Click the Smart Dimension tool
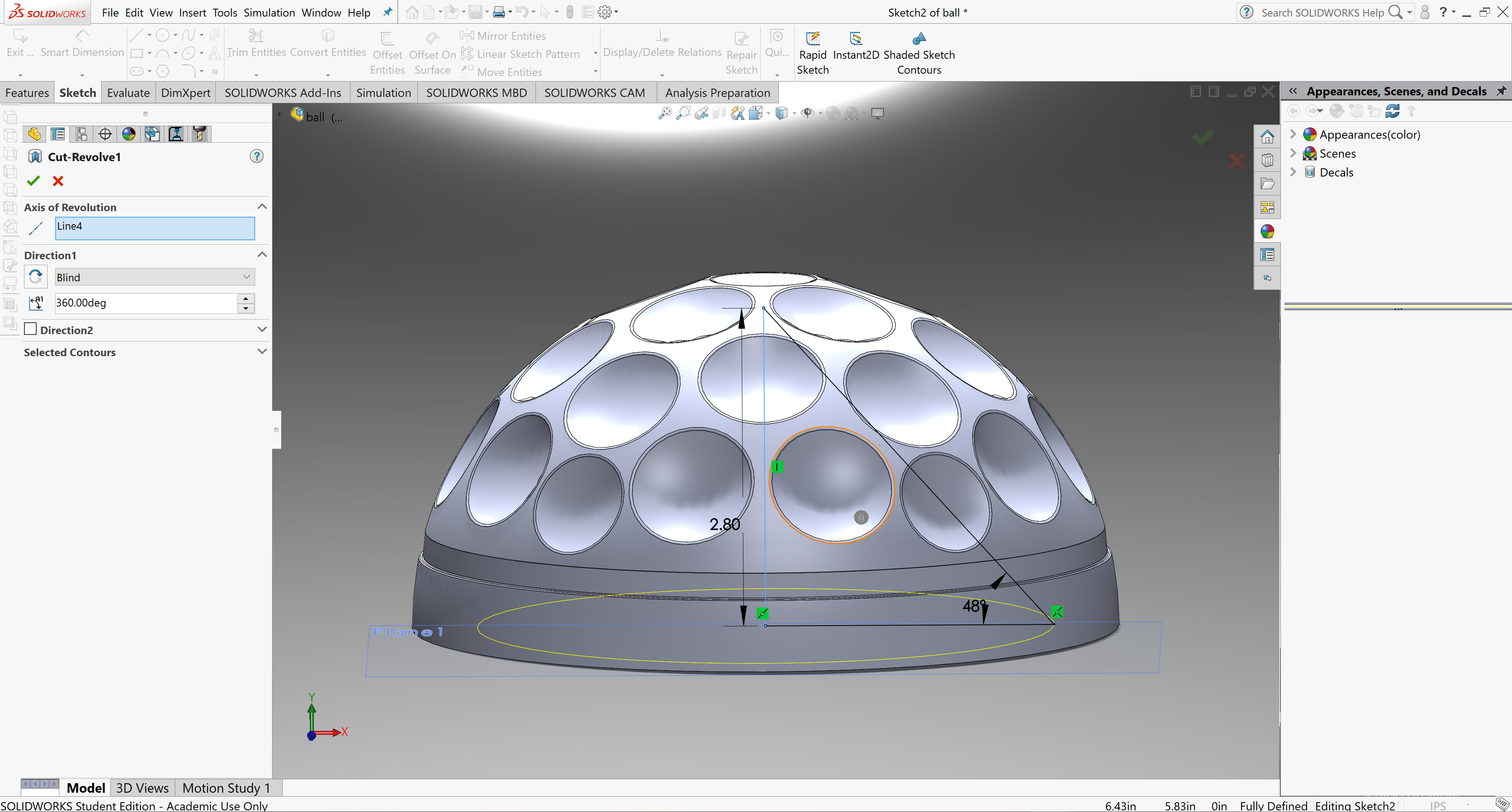1512x812 pixels. point(82,44)
